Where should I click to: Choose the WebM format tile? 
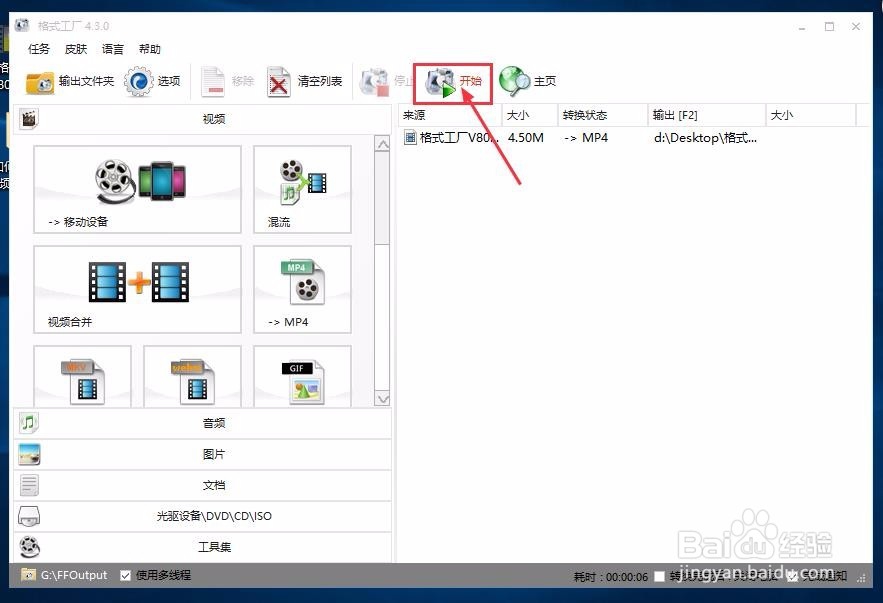click(193, 376)
